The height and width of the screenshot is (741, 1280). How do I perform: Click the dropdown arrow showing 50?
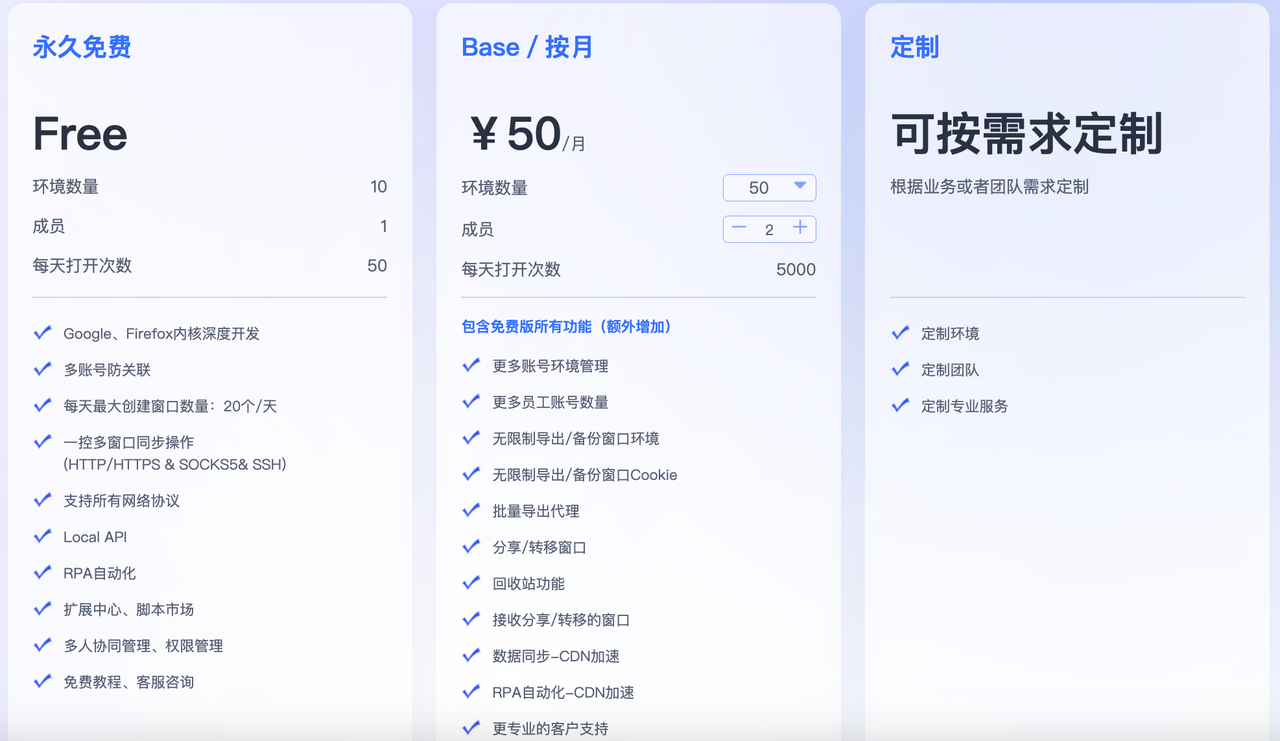[x=801, y=187]
